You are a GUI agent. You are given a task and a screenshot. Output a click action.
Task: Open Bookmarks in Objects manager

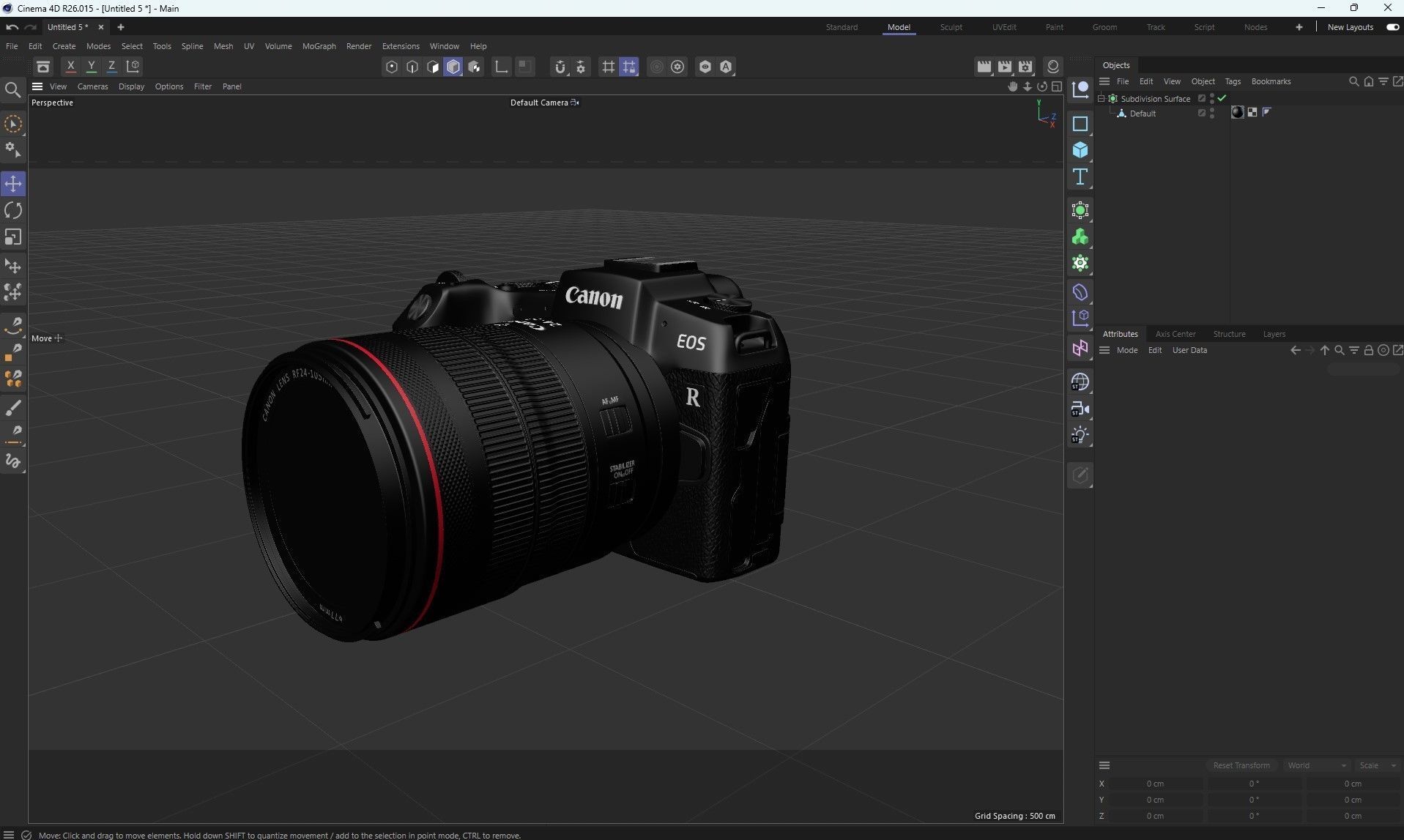1271,81
